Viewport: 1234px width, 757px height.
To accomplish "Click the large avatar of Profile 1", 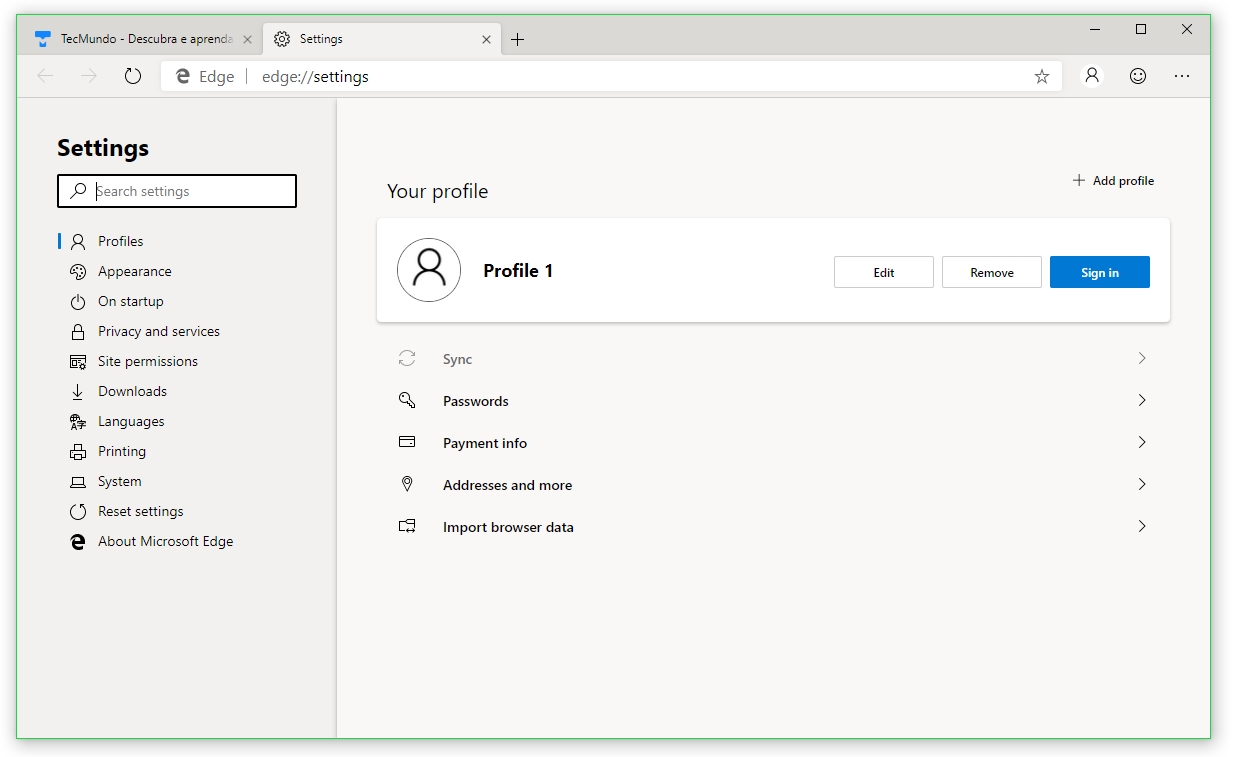I will pyautogui.click(x=429, y=270).
